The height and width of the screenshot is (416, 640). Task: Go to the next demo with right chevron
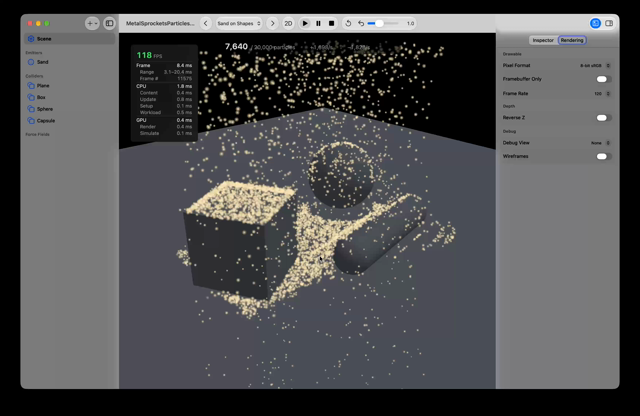click(273, 23)
